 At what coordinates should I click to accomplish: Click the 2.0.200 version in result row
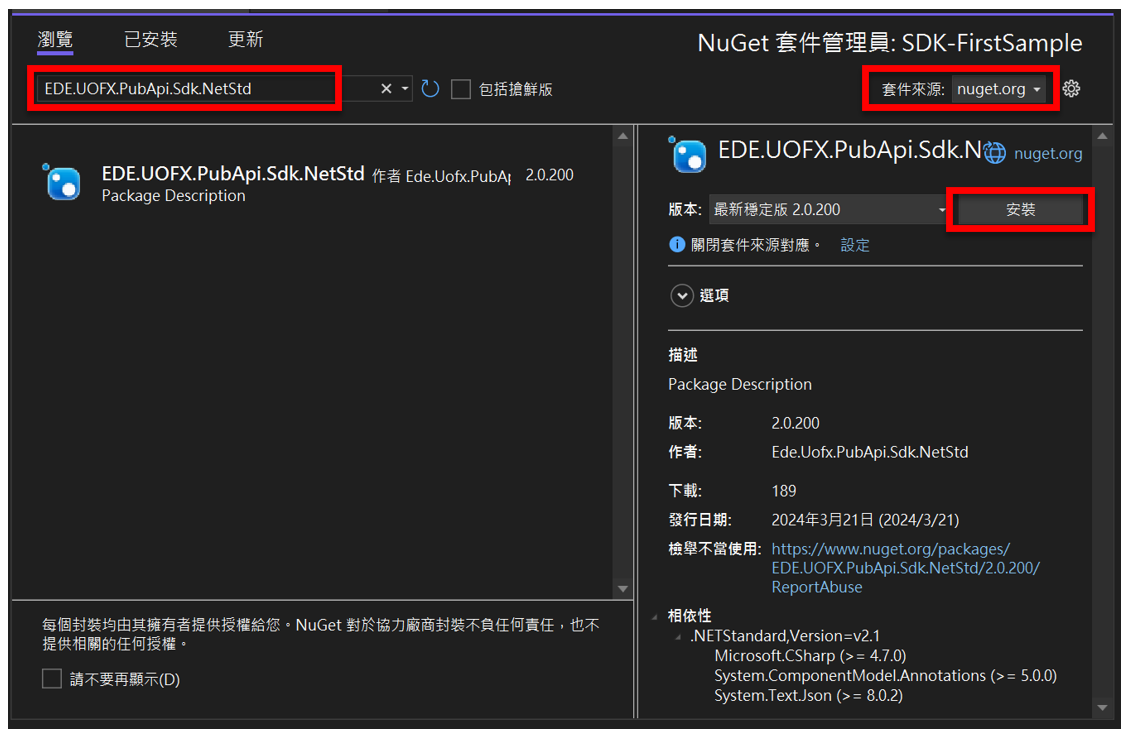coord(549,175)
